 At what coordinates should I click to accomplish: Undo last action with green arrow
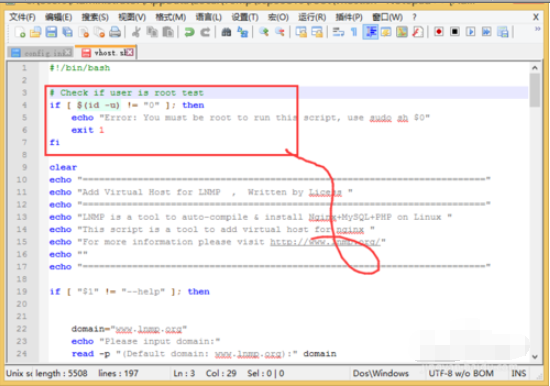pyautogui.click(x=189, y=32)
